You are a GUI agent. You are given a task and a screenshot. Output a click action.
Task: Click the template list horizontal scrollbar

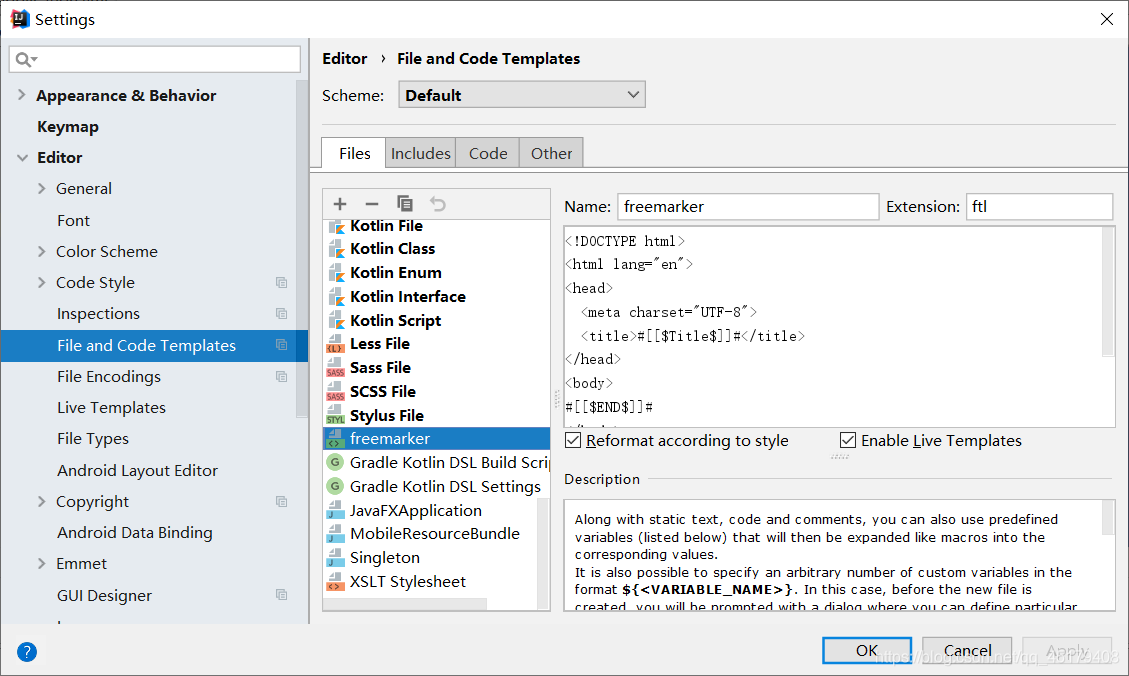[405, 604]
